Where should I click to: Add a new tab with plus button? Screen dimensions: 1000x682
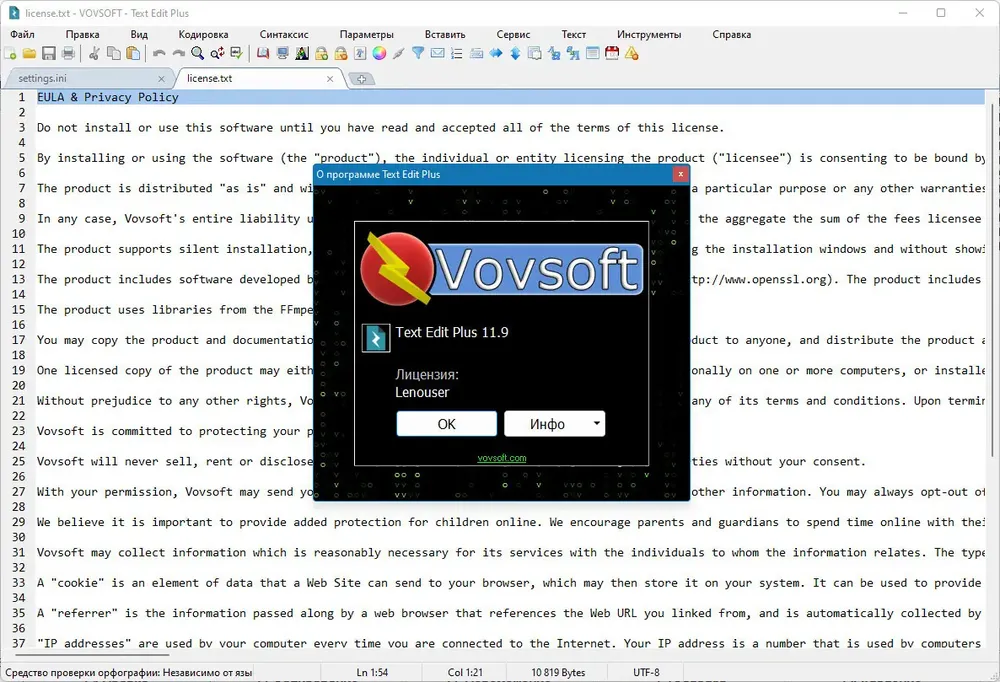coord(362,79)
